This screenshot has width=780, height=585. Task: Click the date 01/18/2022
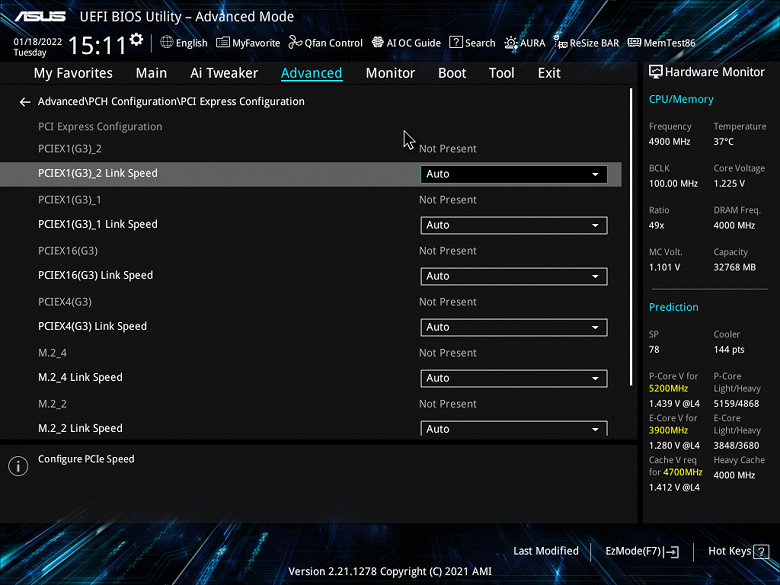pos(38,41)
